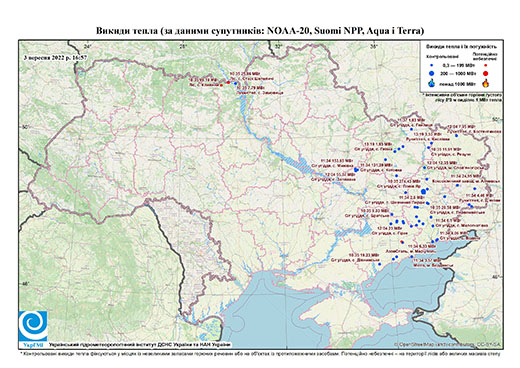This screenshot has height=368, width=520.
Task: Click the blue flame legend icon
Action: pyautogui.click(x=432, y=84)
